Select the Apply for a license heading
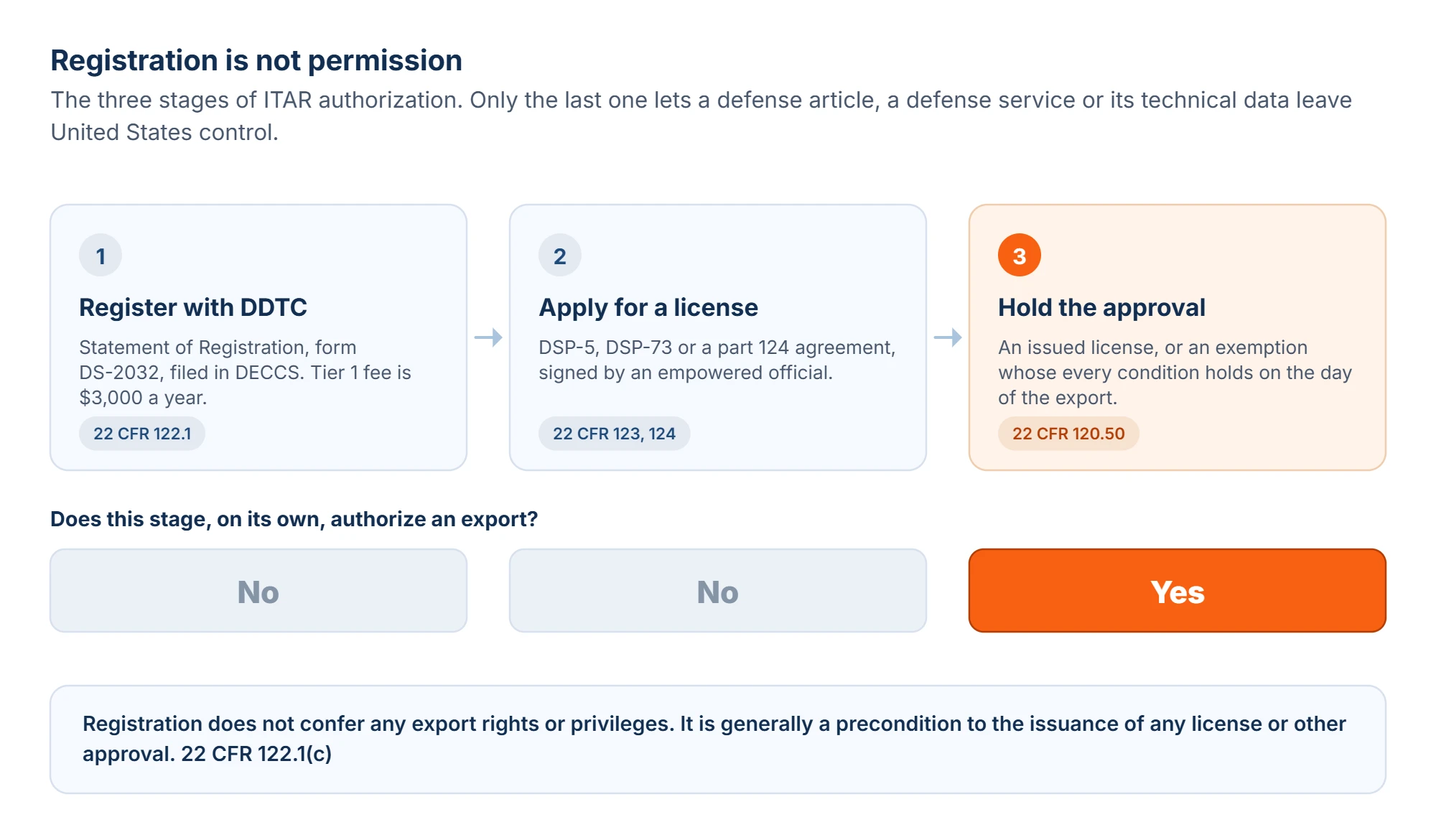1436x840 pixels. pyautogui.click(x=648, y=307)
